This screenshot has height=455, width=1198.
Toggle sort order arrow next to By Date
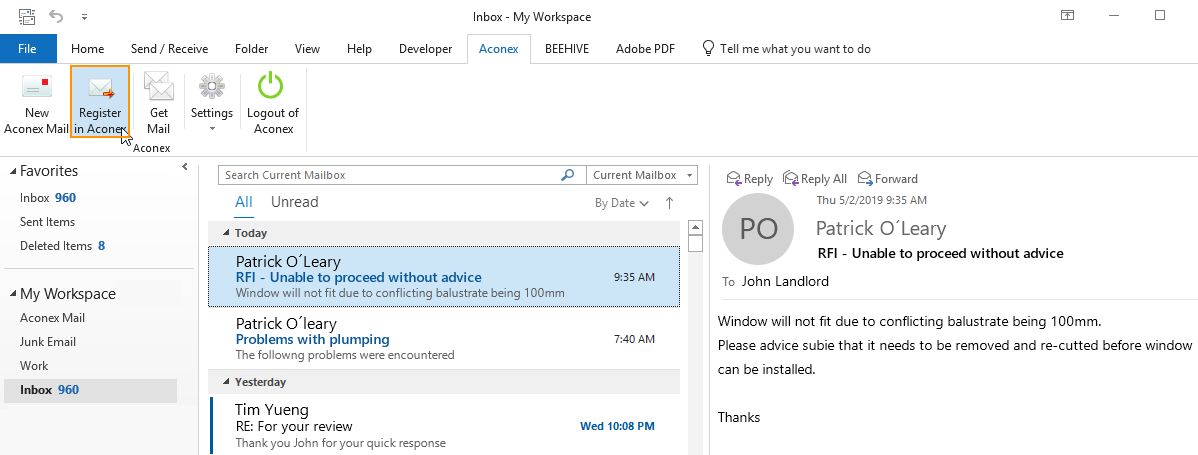click(669, 202)
